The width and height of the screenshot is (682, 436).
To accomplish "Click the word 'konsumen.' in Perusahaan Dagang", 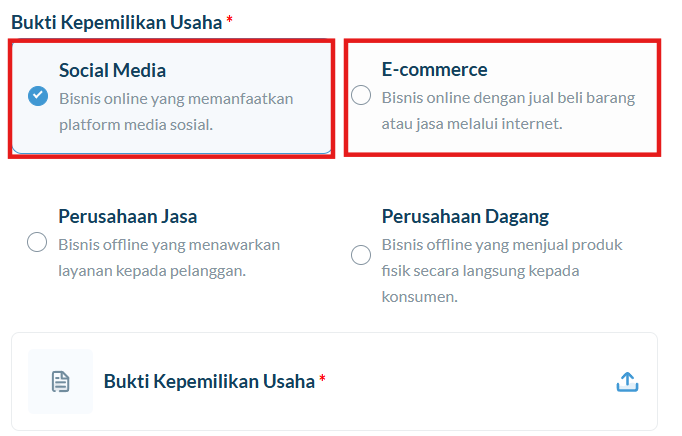I will (420, 297).
